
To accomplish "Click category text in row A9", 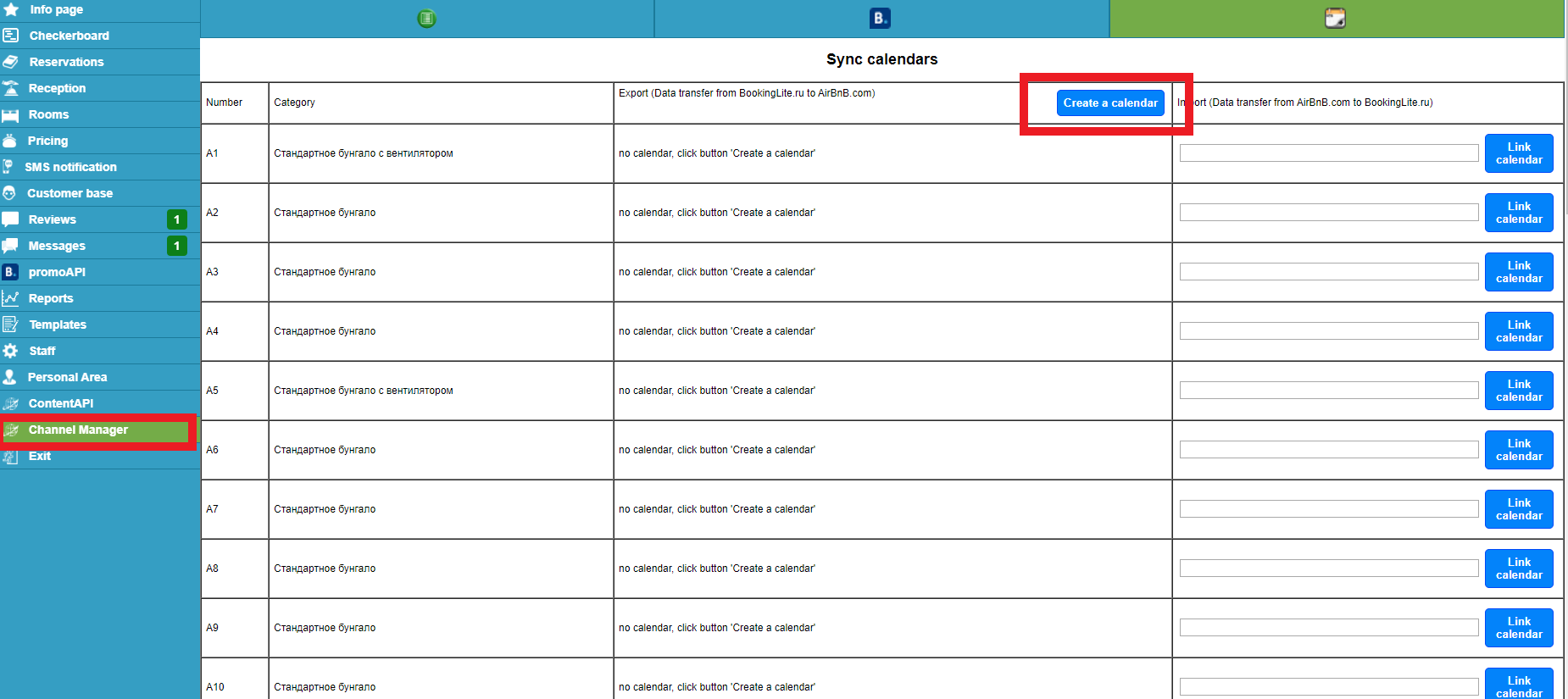I will pos(325,628).
